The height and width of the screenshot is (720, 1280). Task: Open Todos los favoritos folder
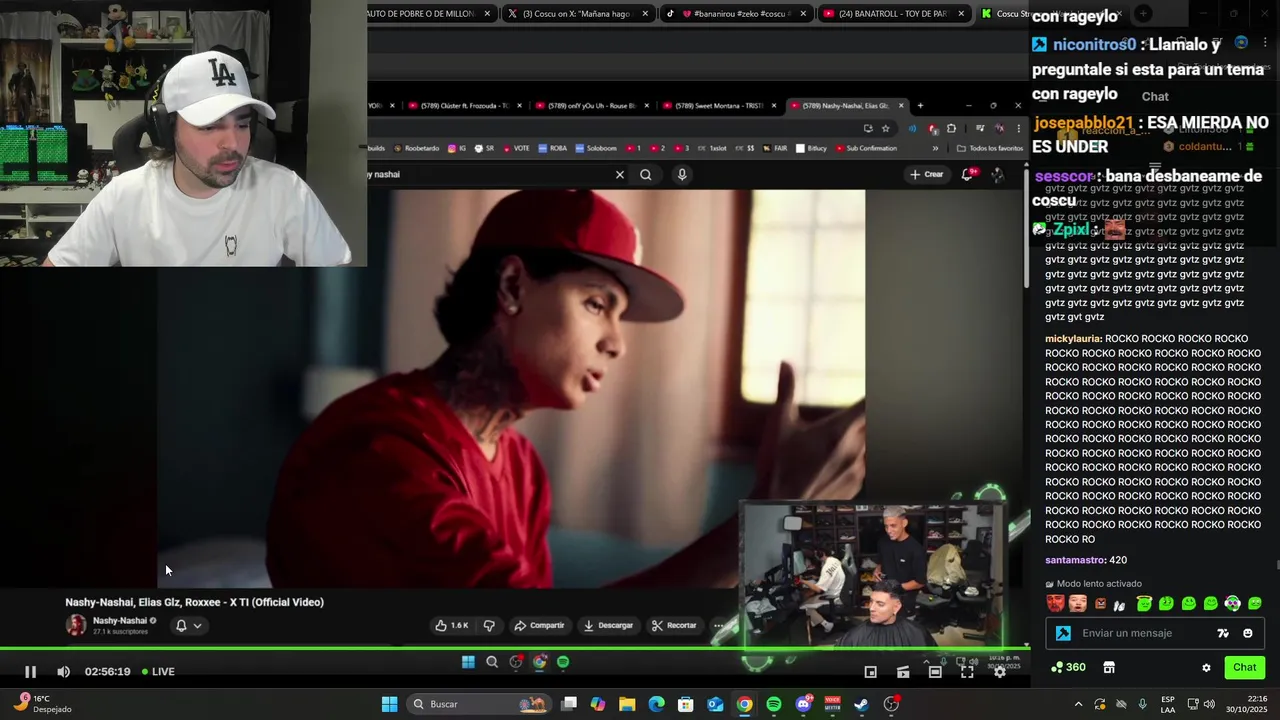[x=990, y=148]
